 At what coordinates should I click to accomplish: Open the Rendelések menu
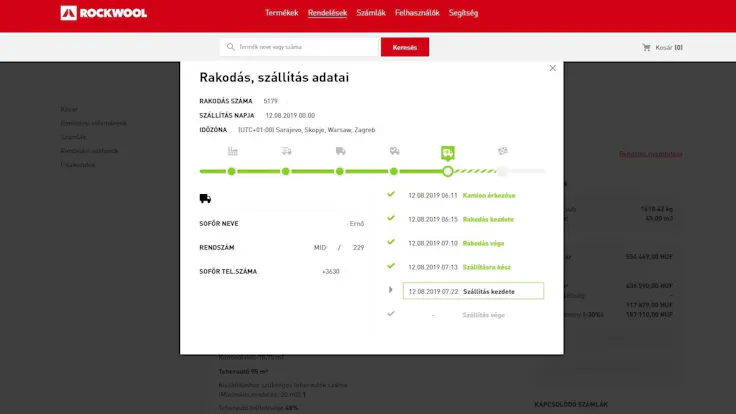coord(327,13)
